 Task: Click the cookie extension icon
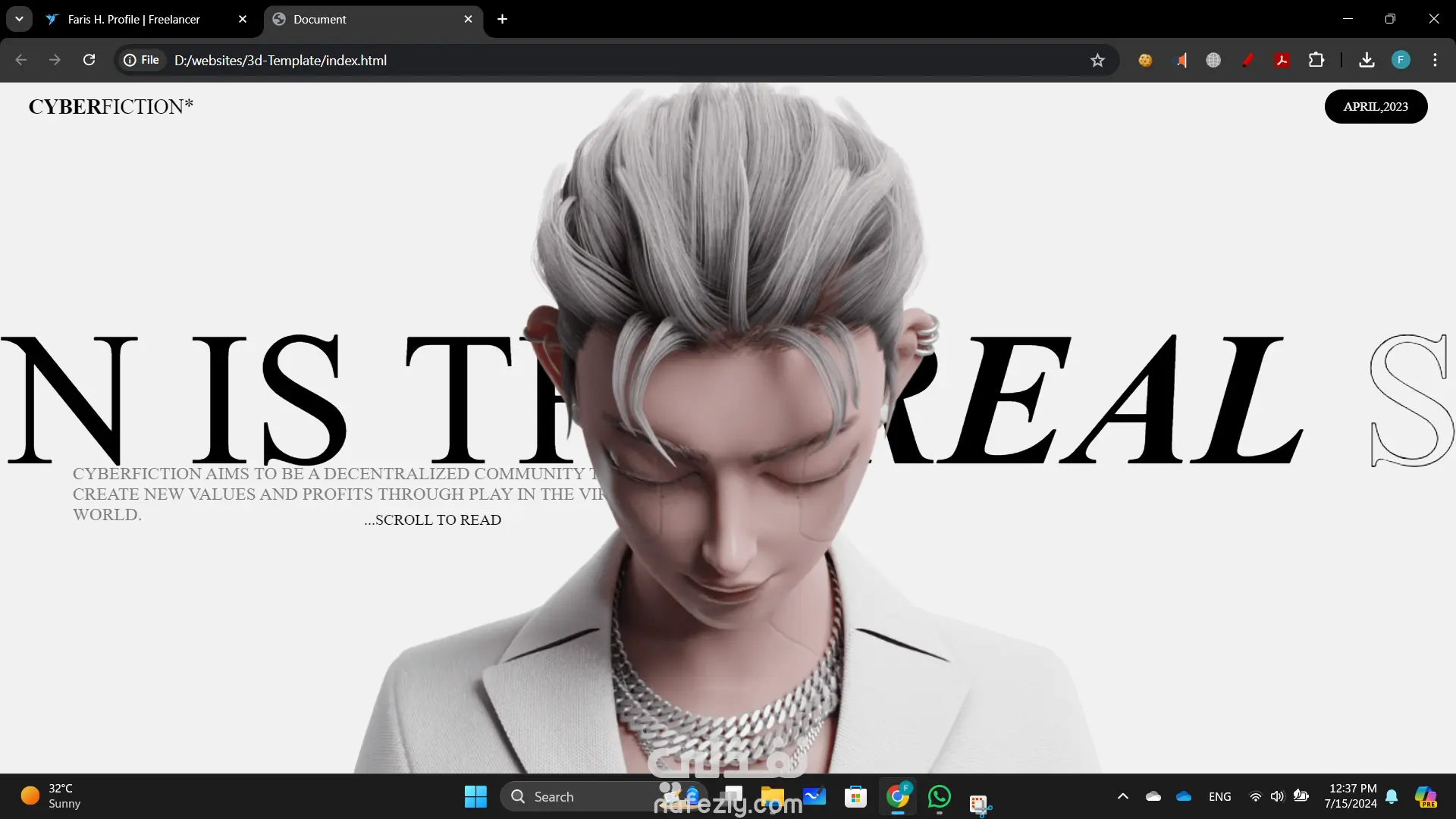pos(1145,60)
